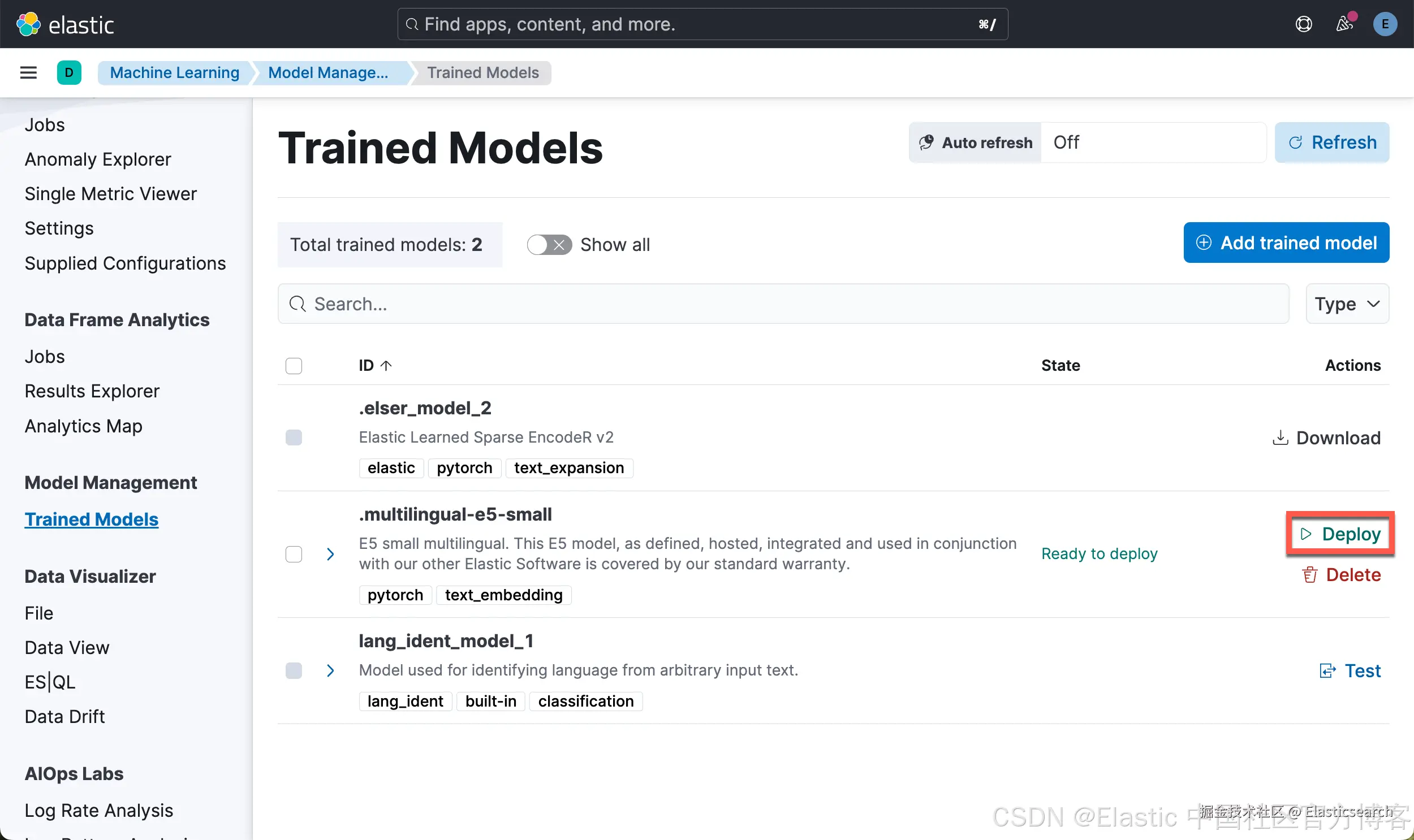The width and height of the screenshot is (1414, 840).
Task: Open the help menu lifebuoy icon
Action: [1304, 24]
